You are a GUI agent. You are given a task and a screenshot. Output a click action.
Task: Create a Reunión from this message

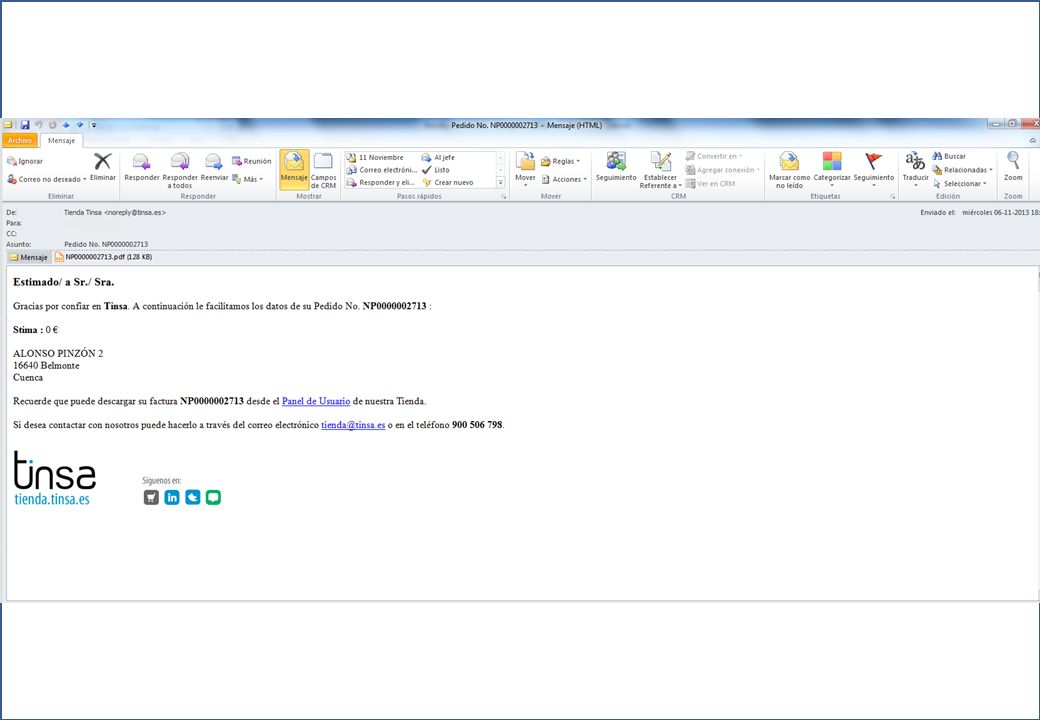[x=251, y=161]
